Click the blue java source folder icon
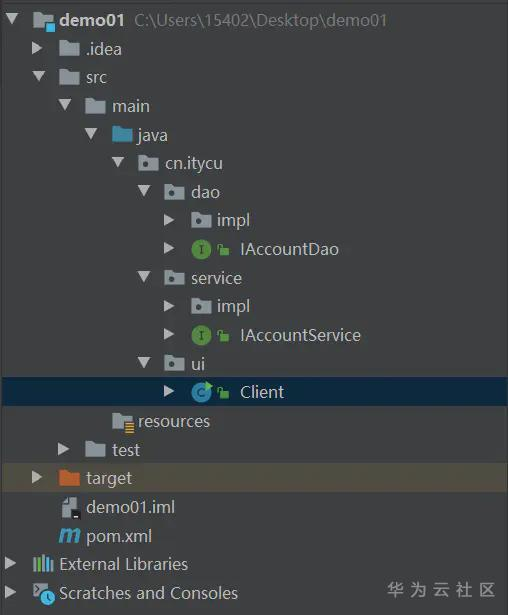This screenshot has width=508, height=615. coord(122,134)
